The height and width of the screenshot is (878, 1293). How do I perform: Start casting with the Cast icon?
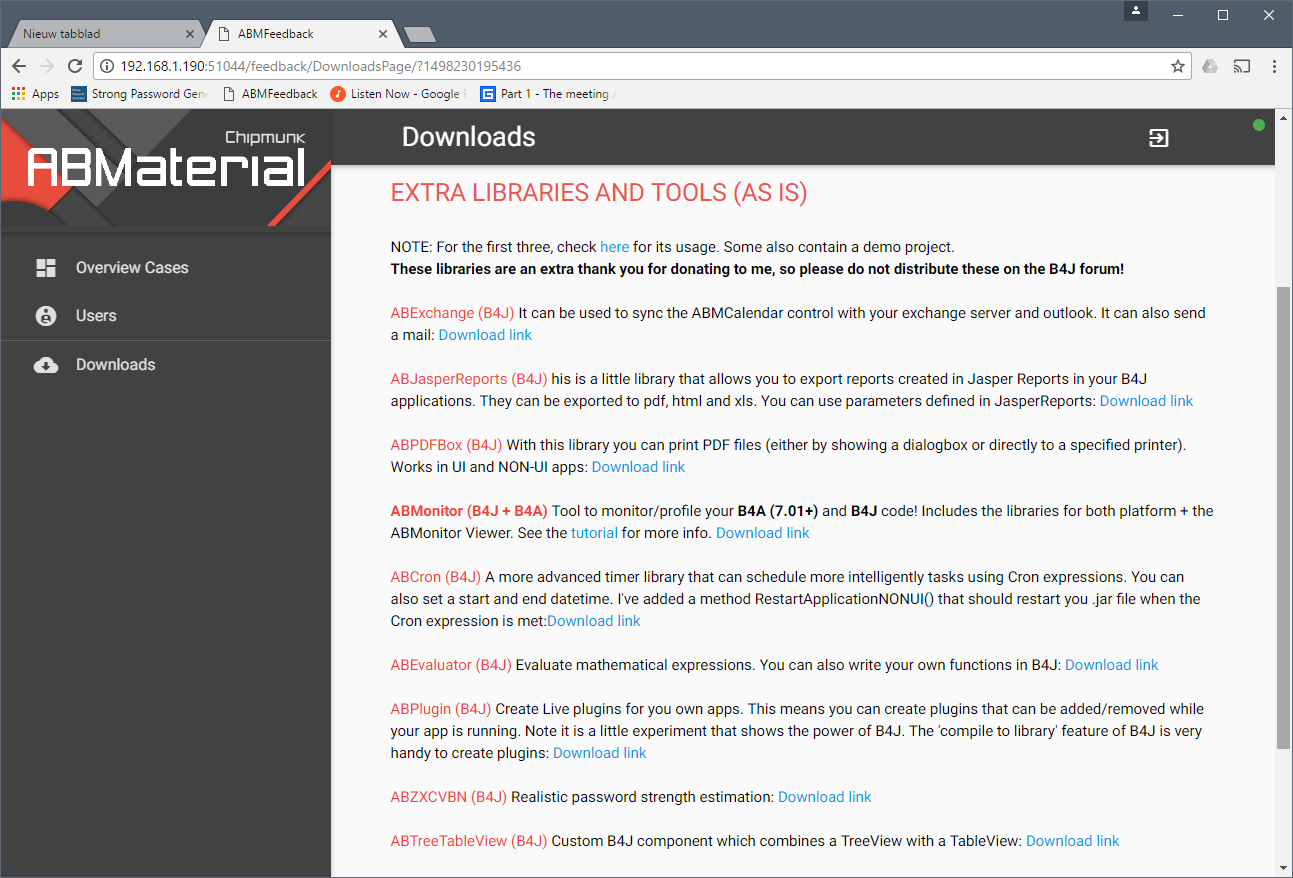[x=1242, y=65]
